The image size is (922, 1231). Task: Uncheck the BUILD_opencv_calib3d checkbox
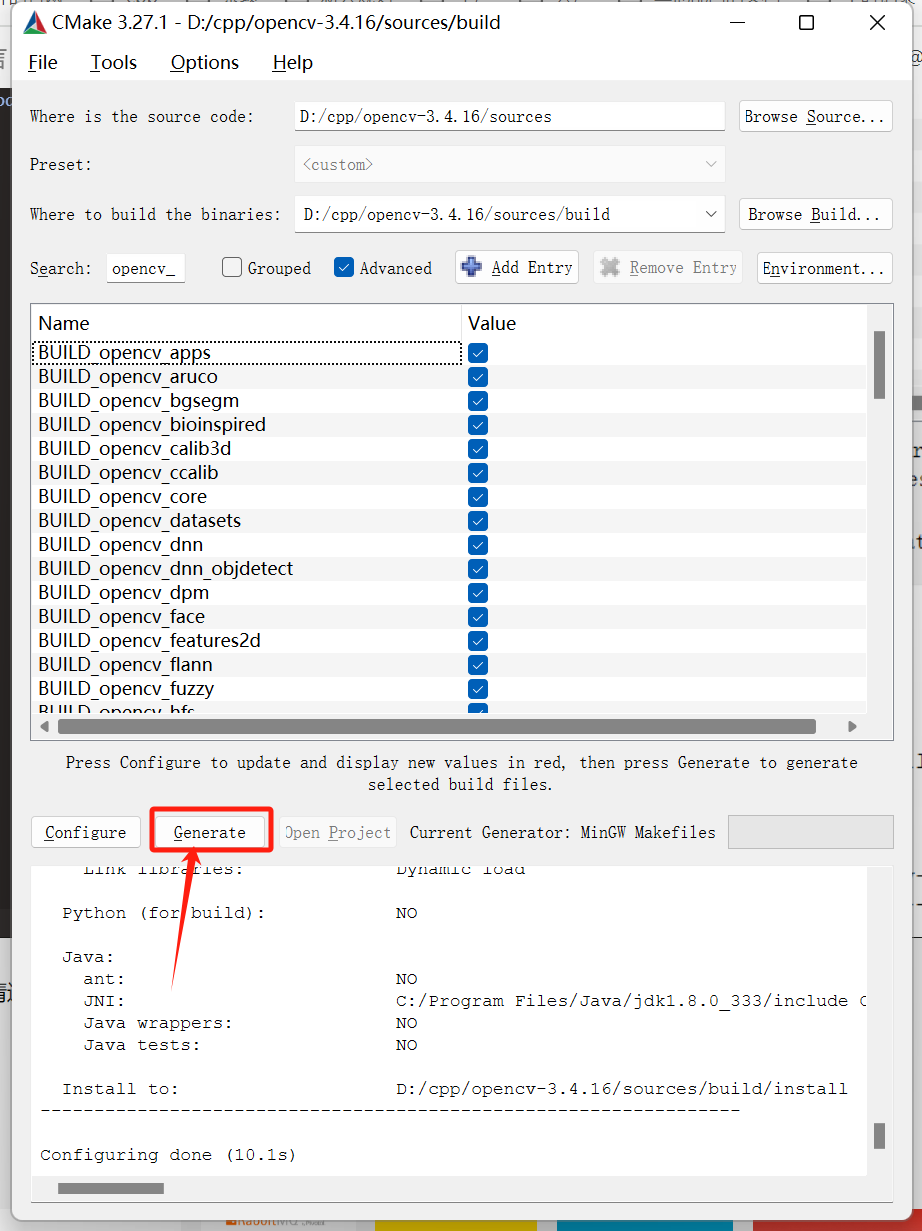pos(478,449)
